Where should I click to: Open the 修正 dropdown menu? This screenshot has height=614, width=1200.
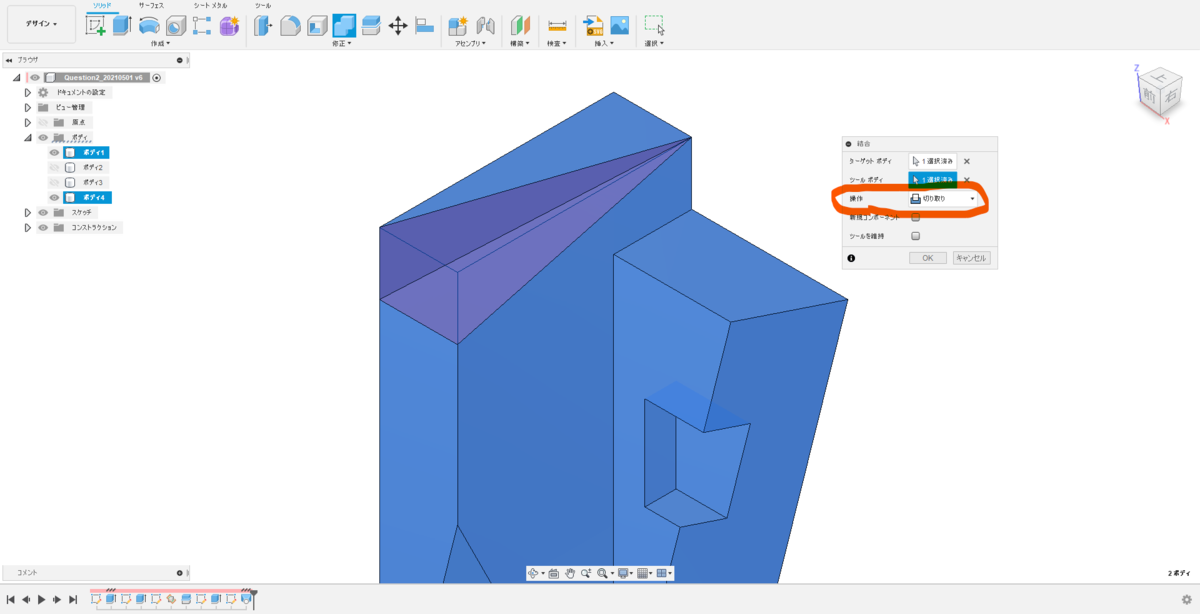[x=344, y=44]
